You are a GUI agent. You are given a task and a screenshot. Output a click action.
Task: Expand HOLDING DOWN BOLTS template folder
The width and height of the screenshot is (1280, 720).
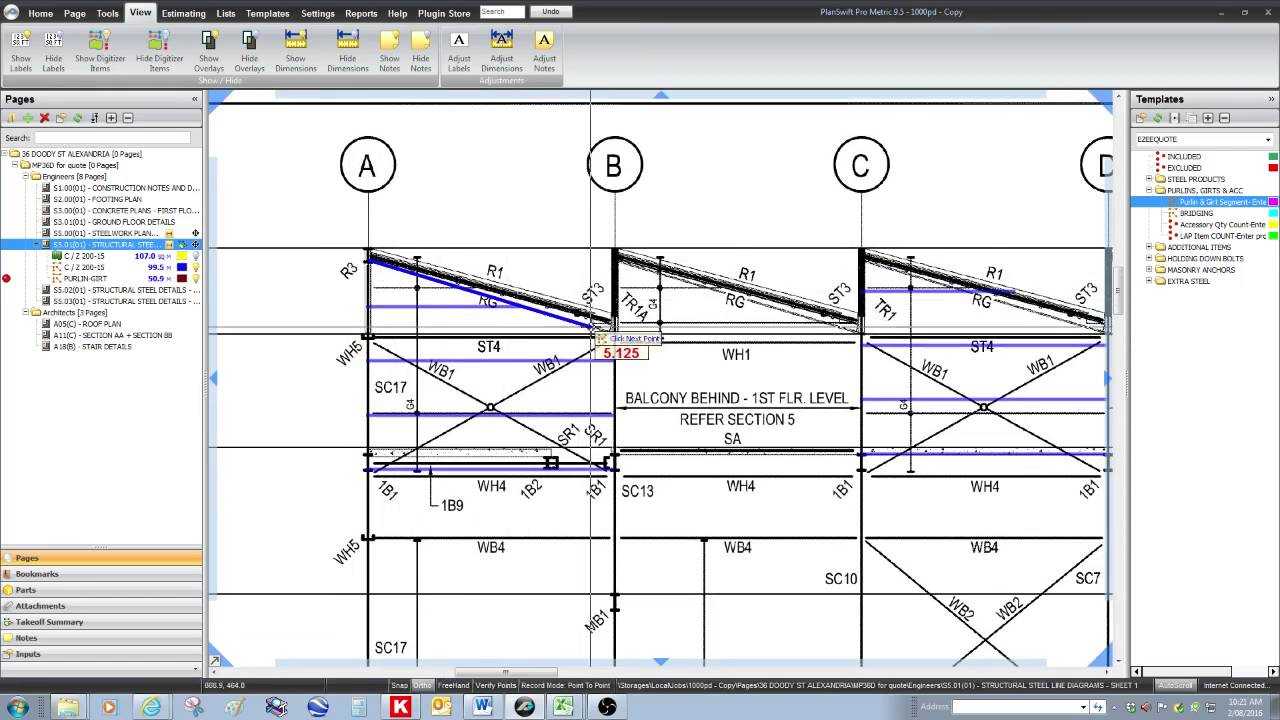tap(1149, 258)
